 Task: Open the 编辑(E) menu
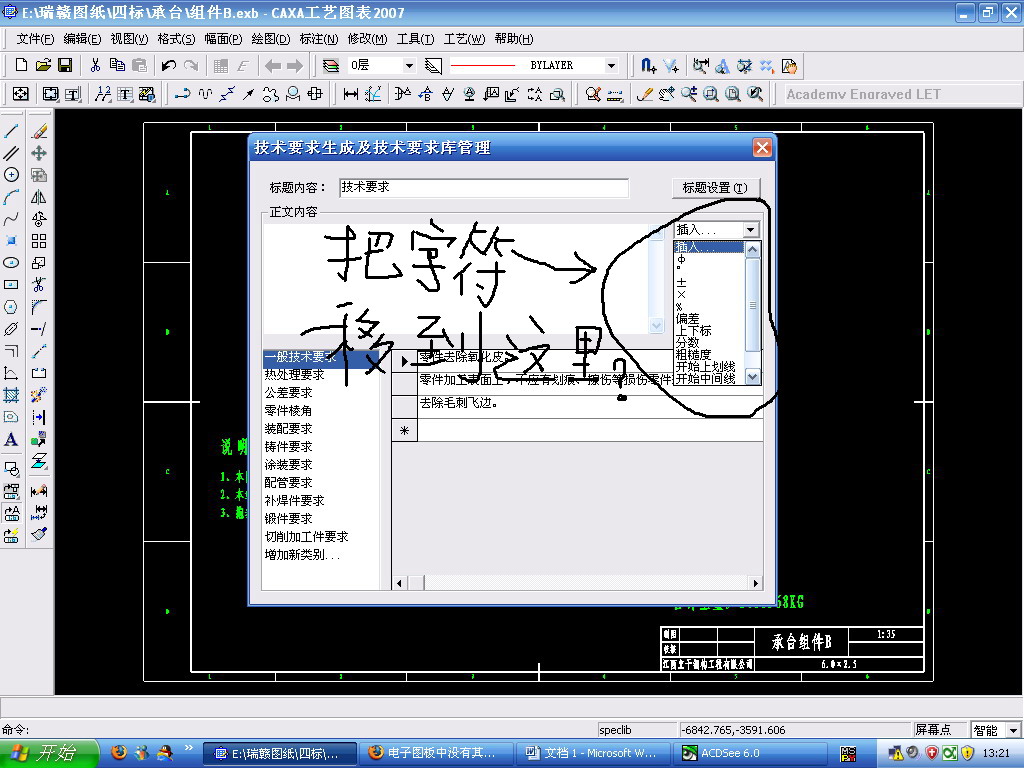tap(82, 39)
